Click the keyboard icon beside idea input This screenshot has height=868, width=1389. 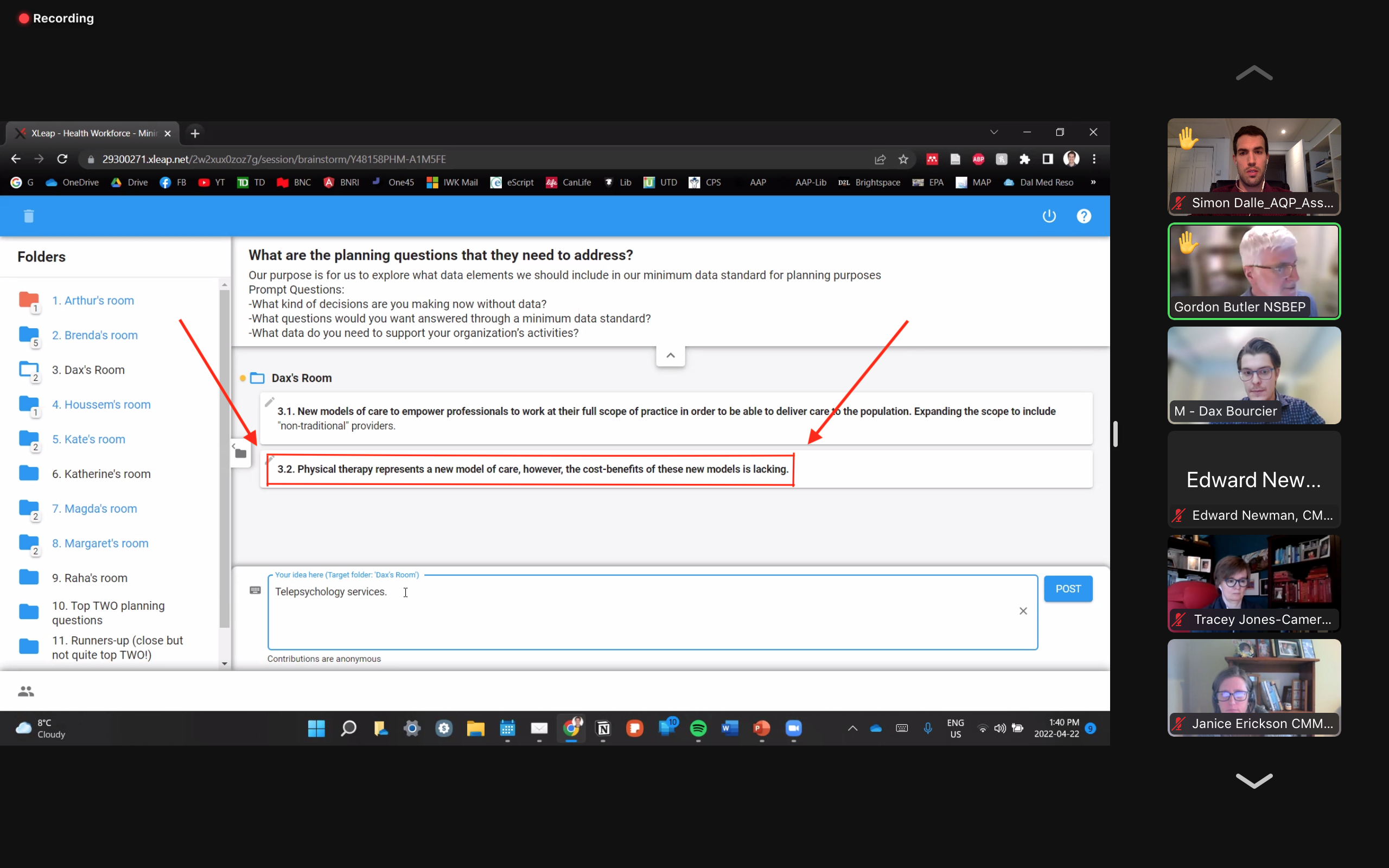click(x=255, y=590)
